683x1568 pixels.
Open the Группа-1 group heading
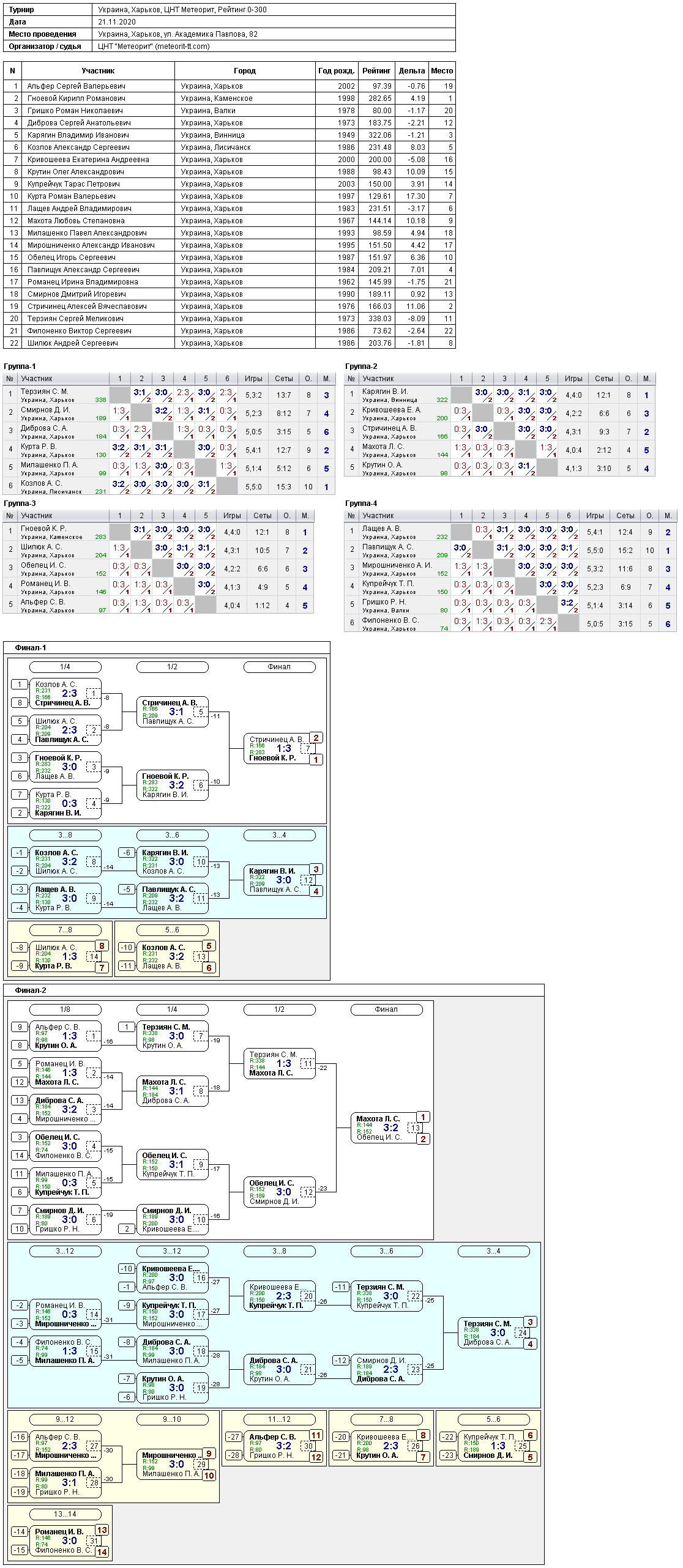pos(20,366)
